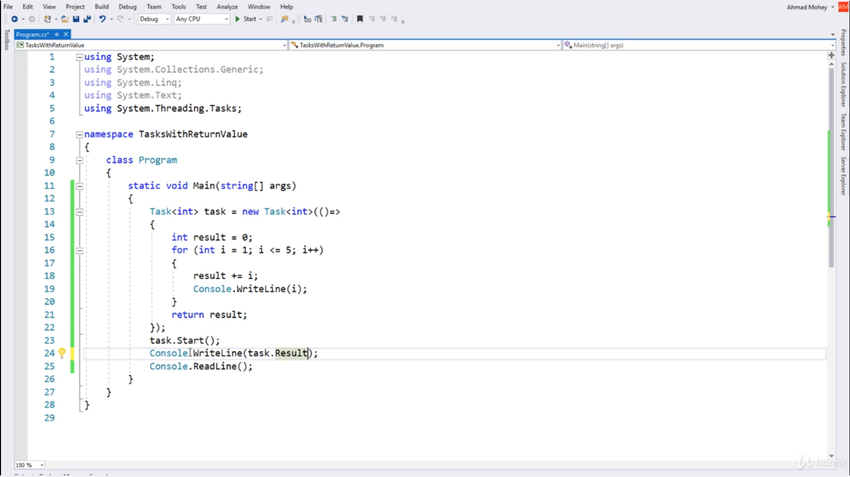Collapse the namespace block at line 7
This screenshot has height=477, width=850.
pos(80,134)
